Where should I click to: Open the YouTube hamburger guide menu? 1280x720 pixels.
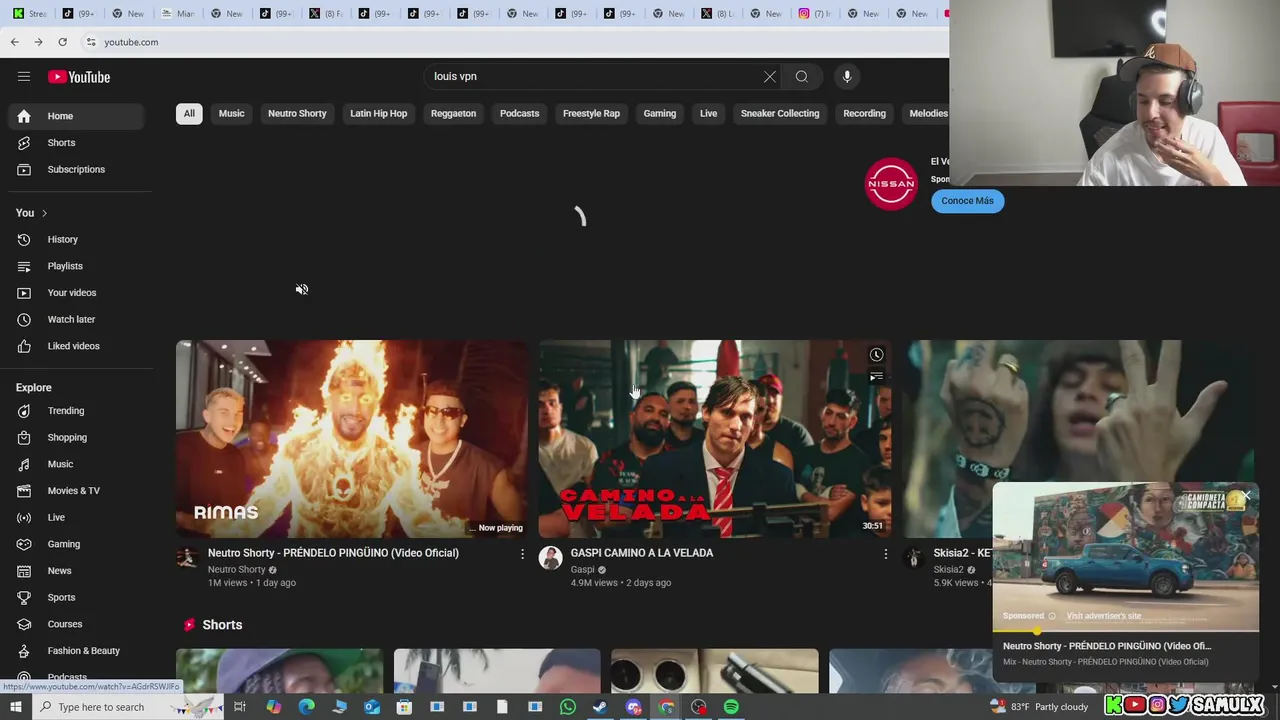pos(24,77)
